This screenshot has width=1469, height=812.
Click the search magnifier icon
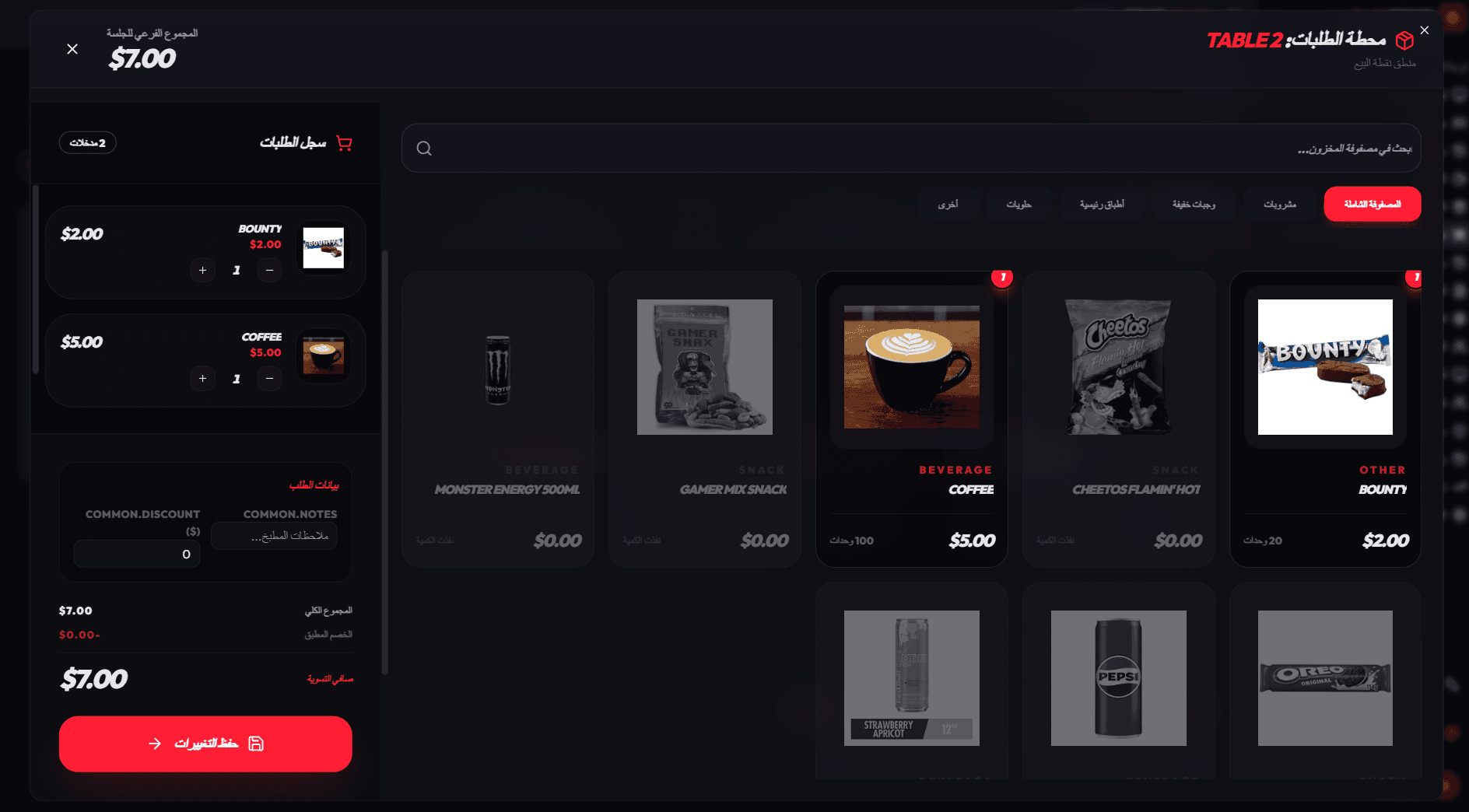[x=424, y=149]
